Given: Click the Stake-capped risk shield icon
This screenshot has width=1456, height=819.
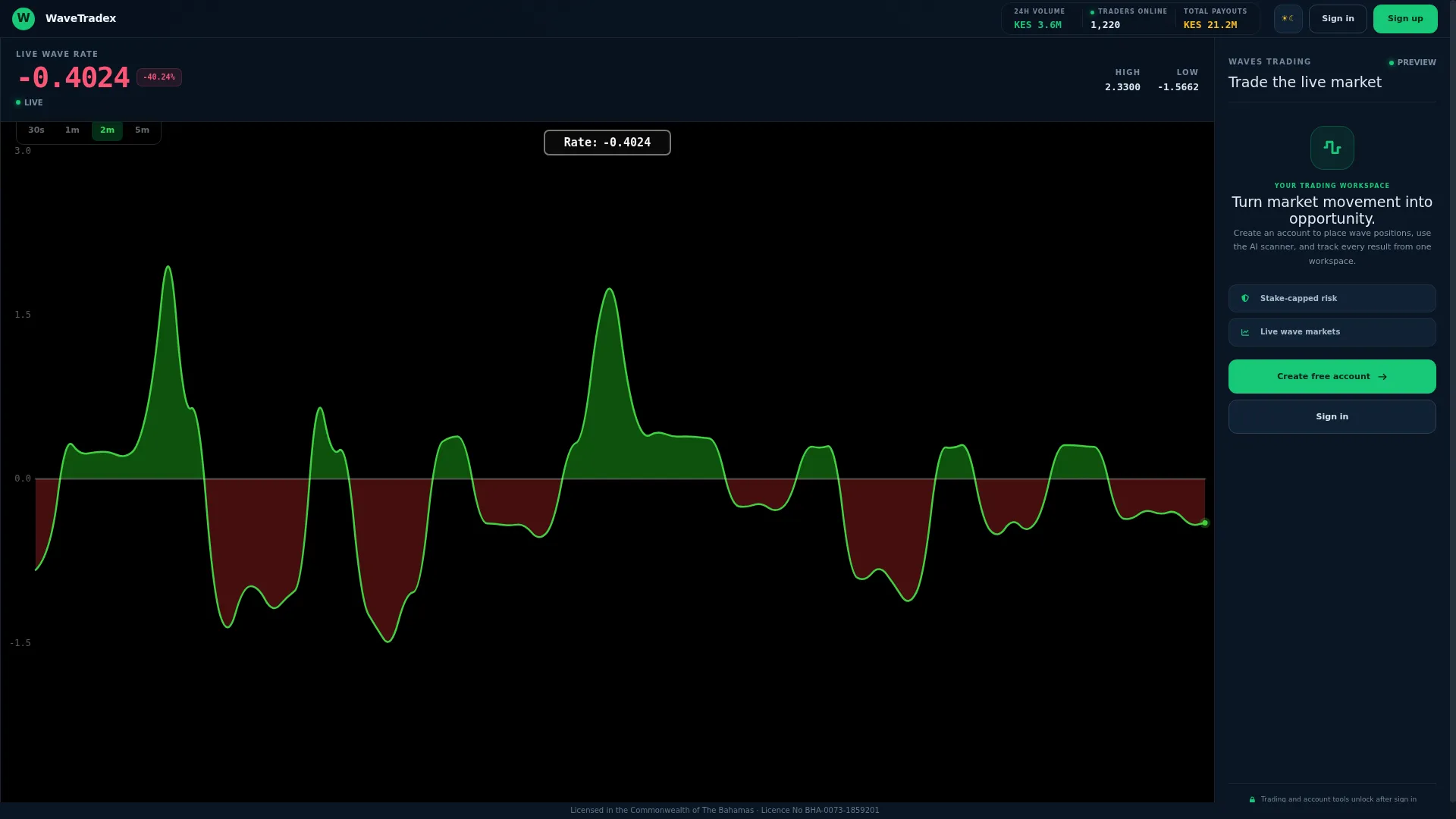Looking at the screenshot, I should pos(1245,299).
